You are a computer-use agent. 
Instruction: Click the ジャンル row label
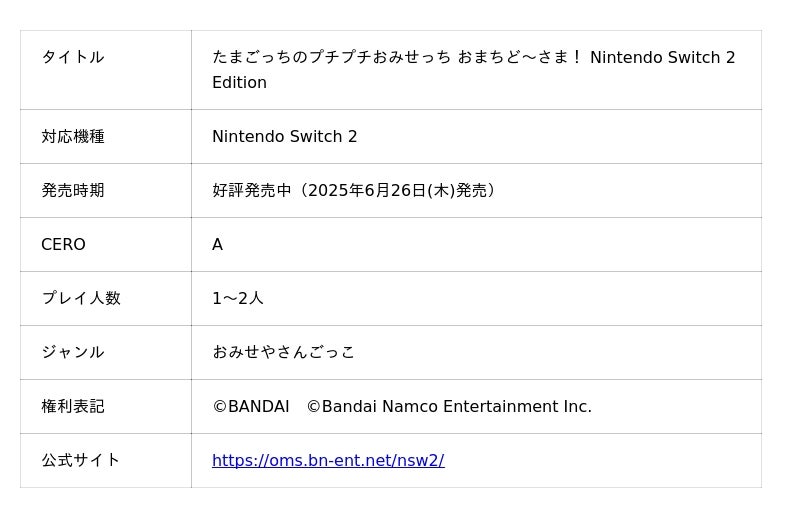click(x=73, y=352)
